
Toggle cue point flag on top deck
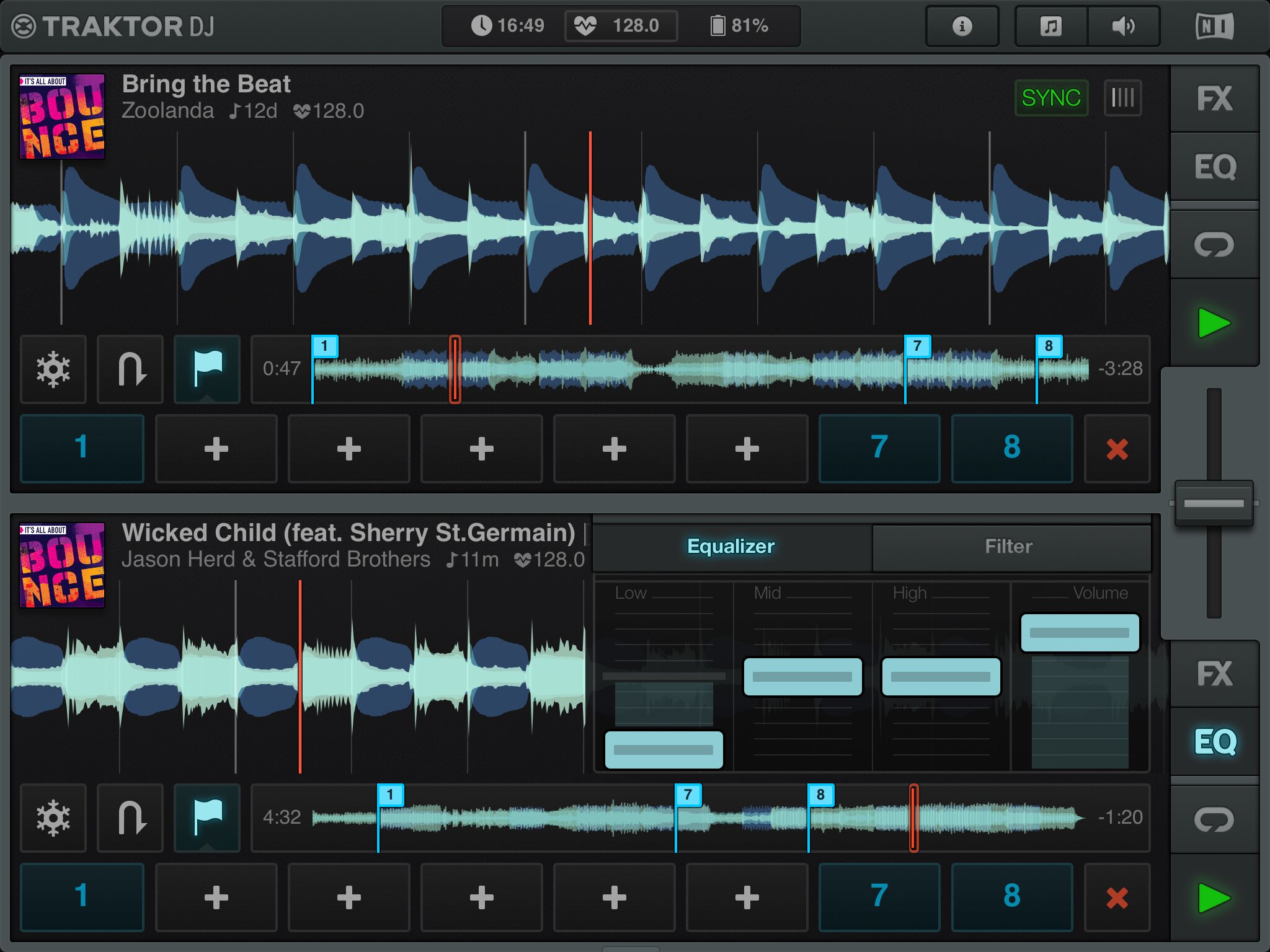[x=207, y=369]
